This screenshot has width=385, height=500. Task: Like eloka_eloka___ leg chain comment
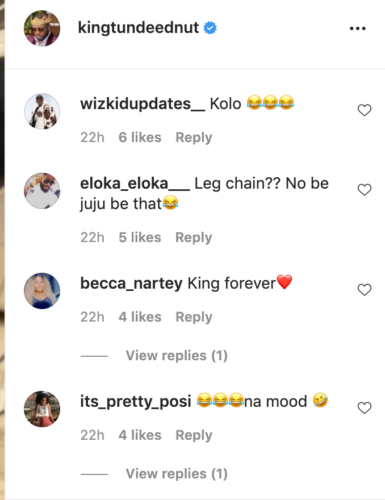(364, 190)
